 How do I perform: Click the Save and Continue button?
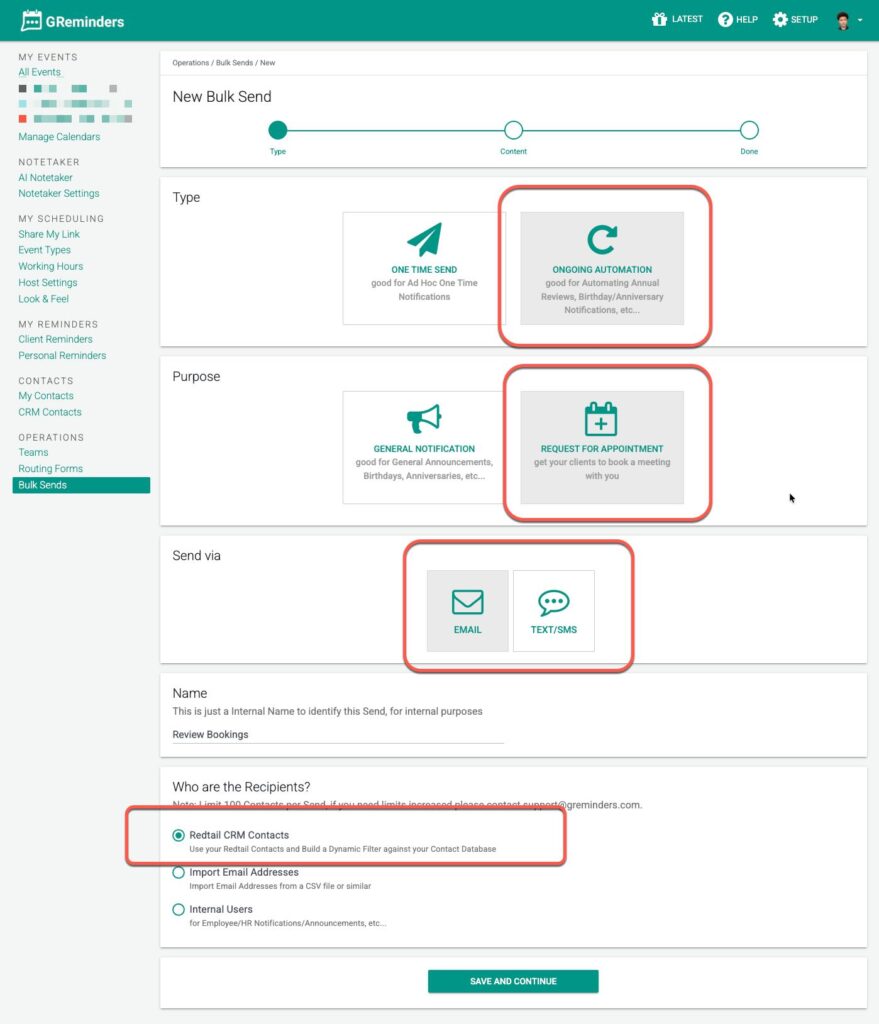[513, 981]
